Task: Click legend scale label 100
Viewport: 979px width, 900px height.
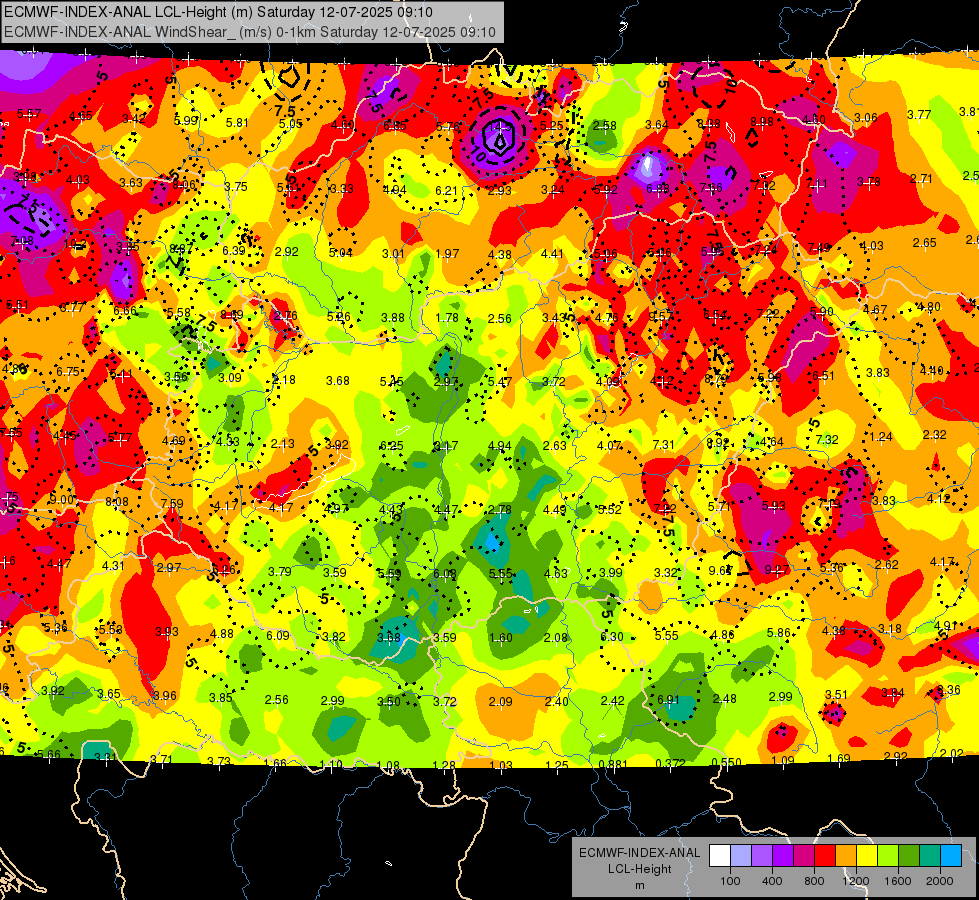Action: pos(730,881)
